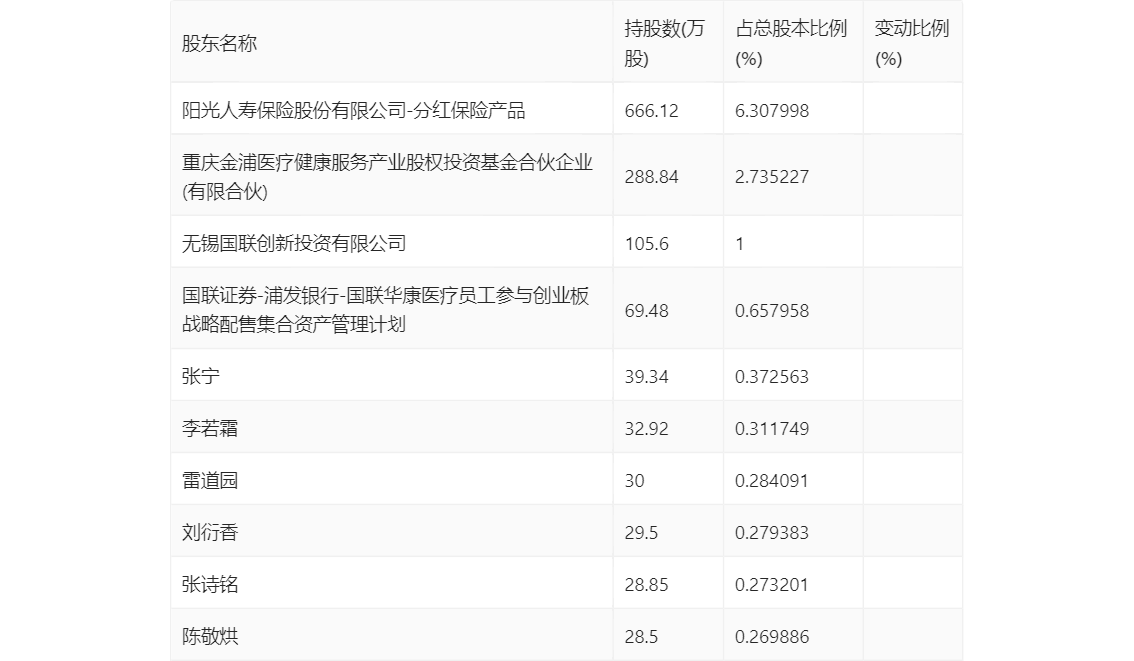Click shareholder name 陈敬烘
Screen dimensions: 1134x661
210,637
